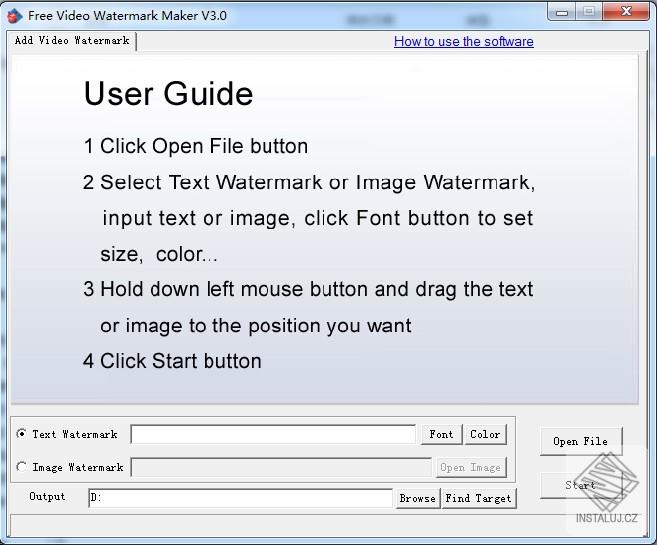Click the Start button
Image resolution: width=657 pixels, height=545 pixels.
click(581, 485)
